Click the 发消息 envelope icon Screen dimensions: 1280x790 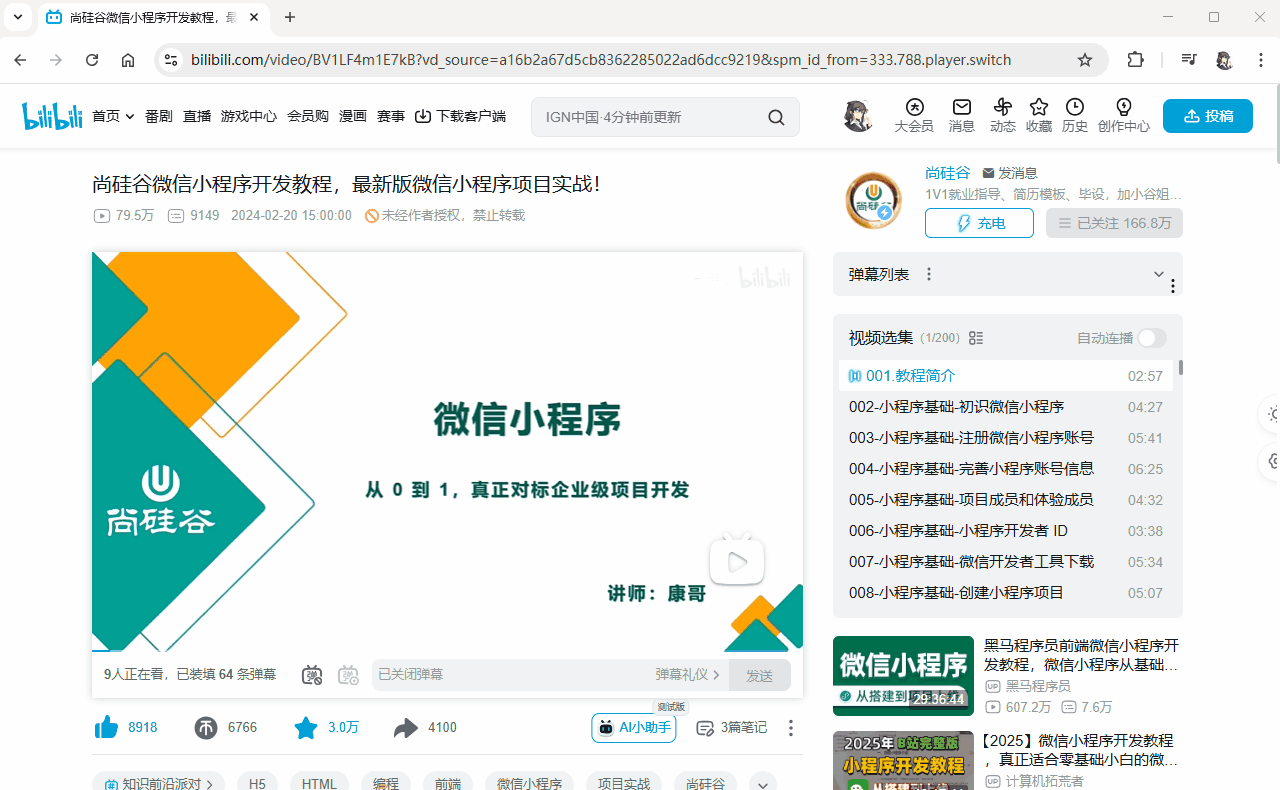989,173
